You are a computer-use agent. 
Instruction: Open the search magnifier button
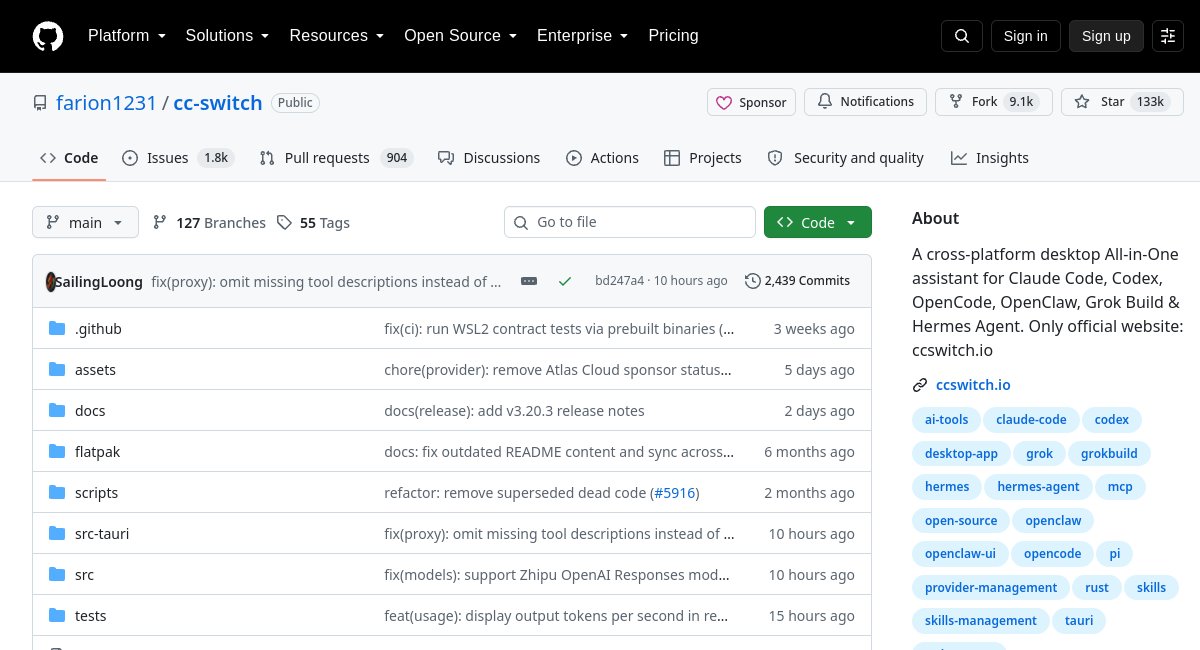pyautogui.click(x=962, y=36)
